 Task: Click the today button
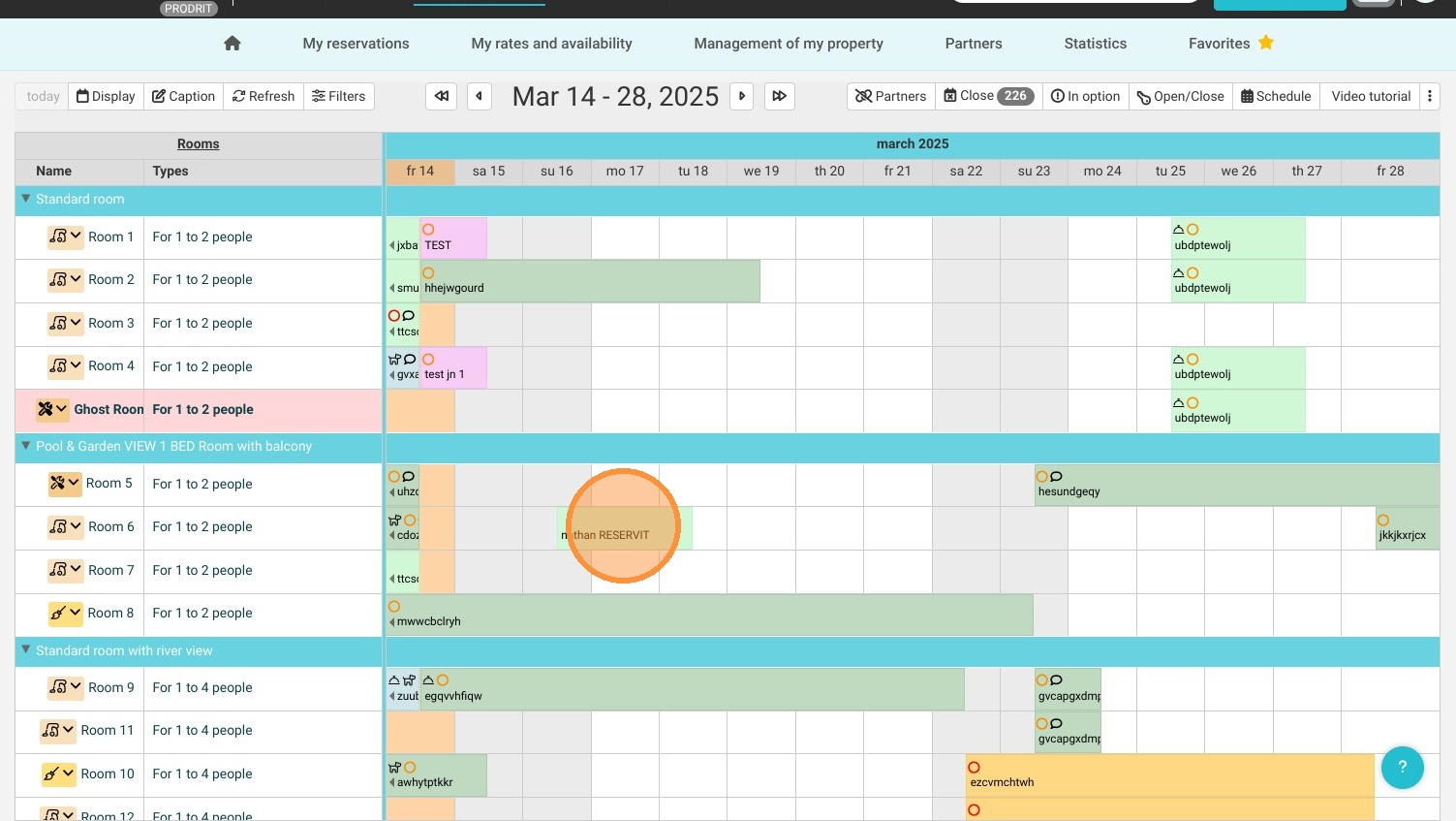pos(43,96)
